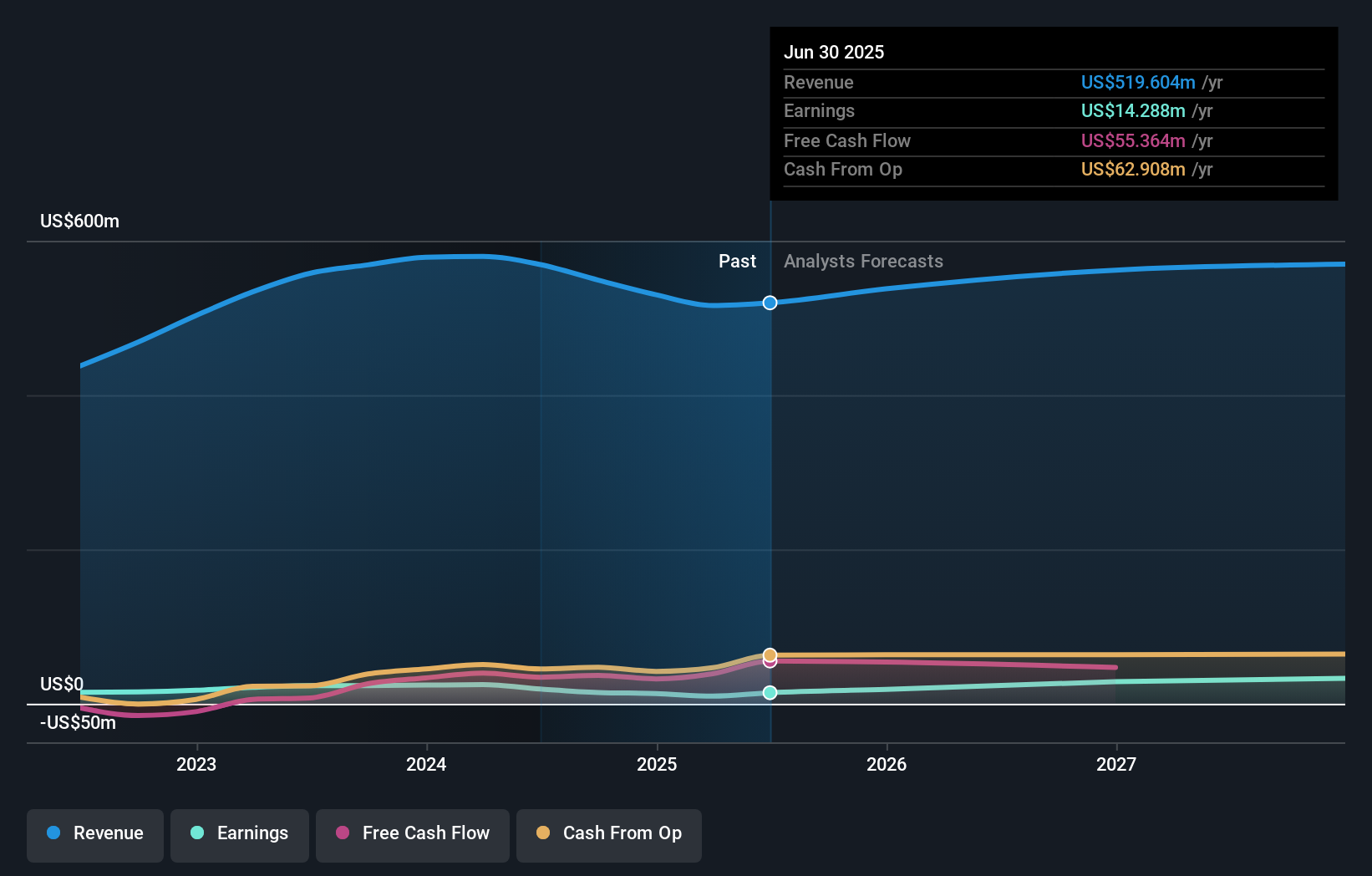Click the orange Cash From Op data point

pyautogui.click(x=770, y=654)
